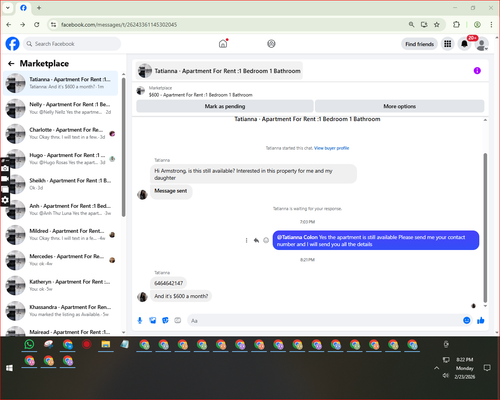Open the Facebook menu grid icon

tap(448, 44)
